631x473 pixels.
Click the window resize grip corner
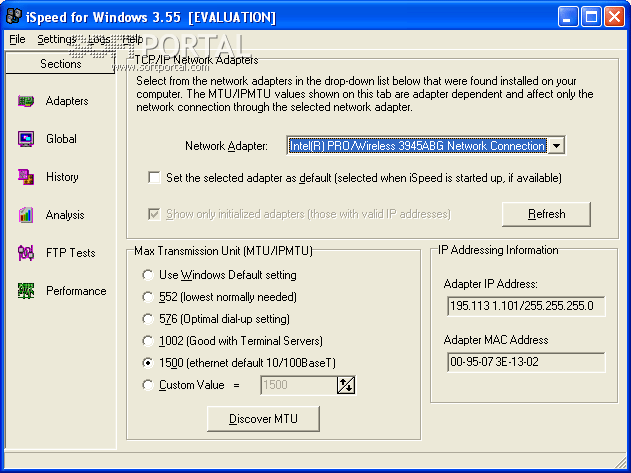(x=621, y=462)
